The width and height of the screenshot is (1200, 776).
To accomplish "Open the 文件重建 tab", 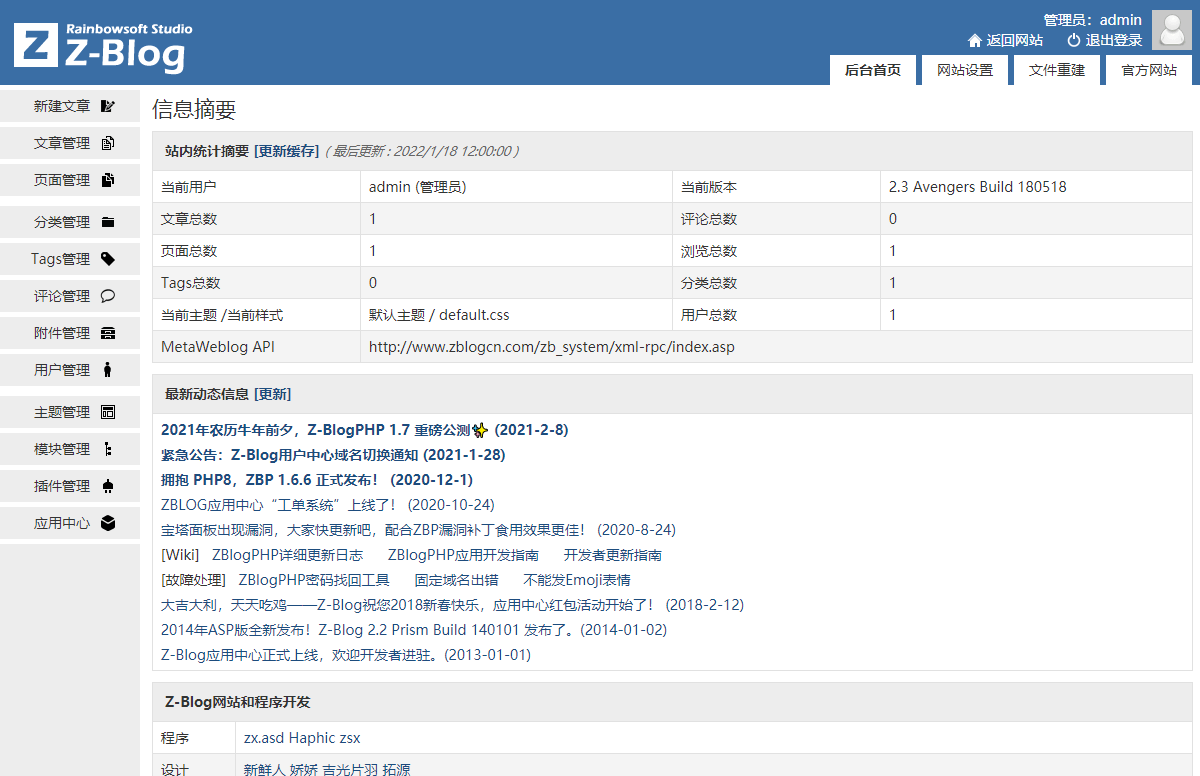I will [x=1057, y=70].
